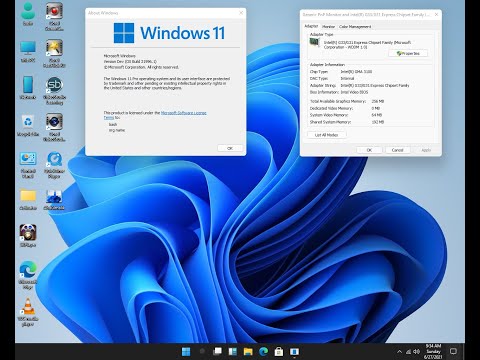The width and height of the screenshot is (480, 360).
Task: Click the 'Total Available Graphics Memory' row
Action: point(347,101)
